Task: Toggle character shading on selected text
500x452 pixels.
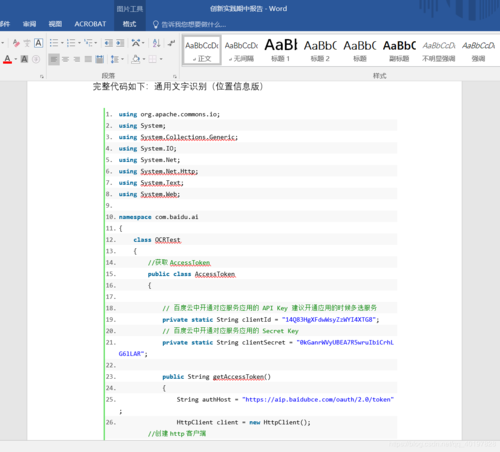Action: 24,59
